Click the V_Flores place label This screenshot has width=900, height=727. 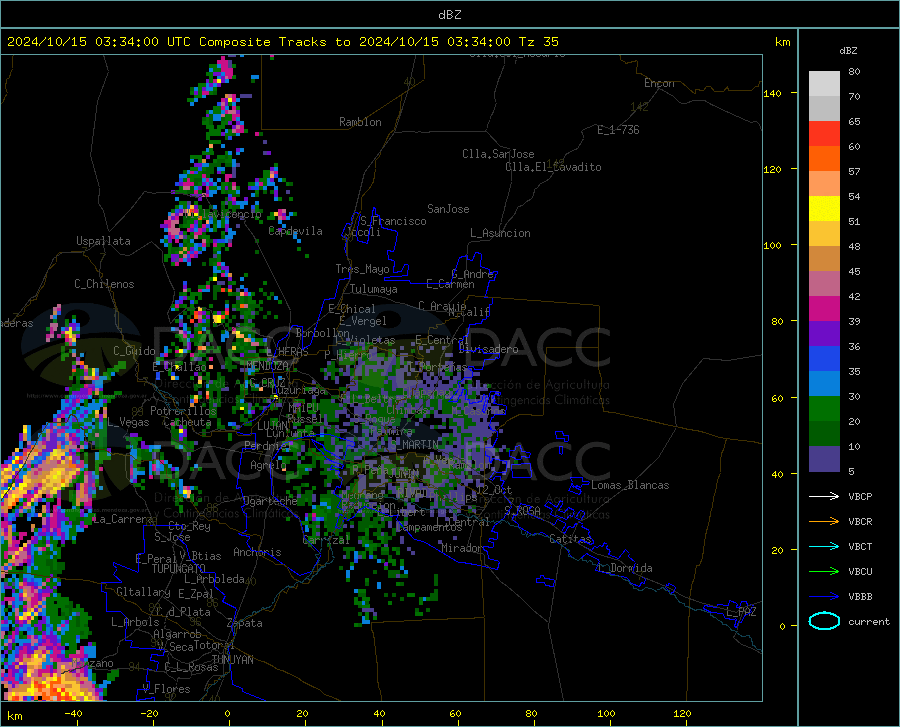point(166,689)
